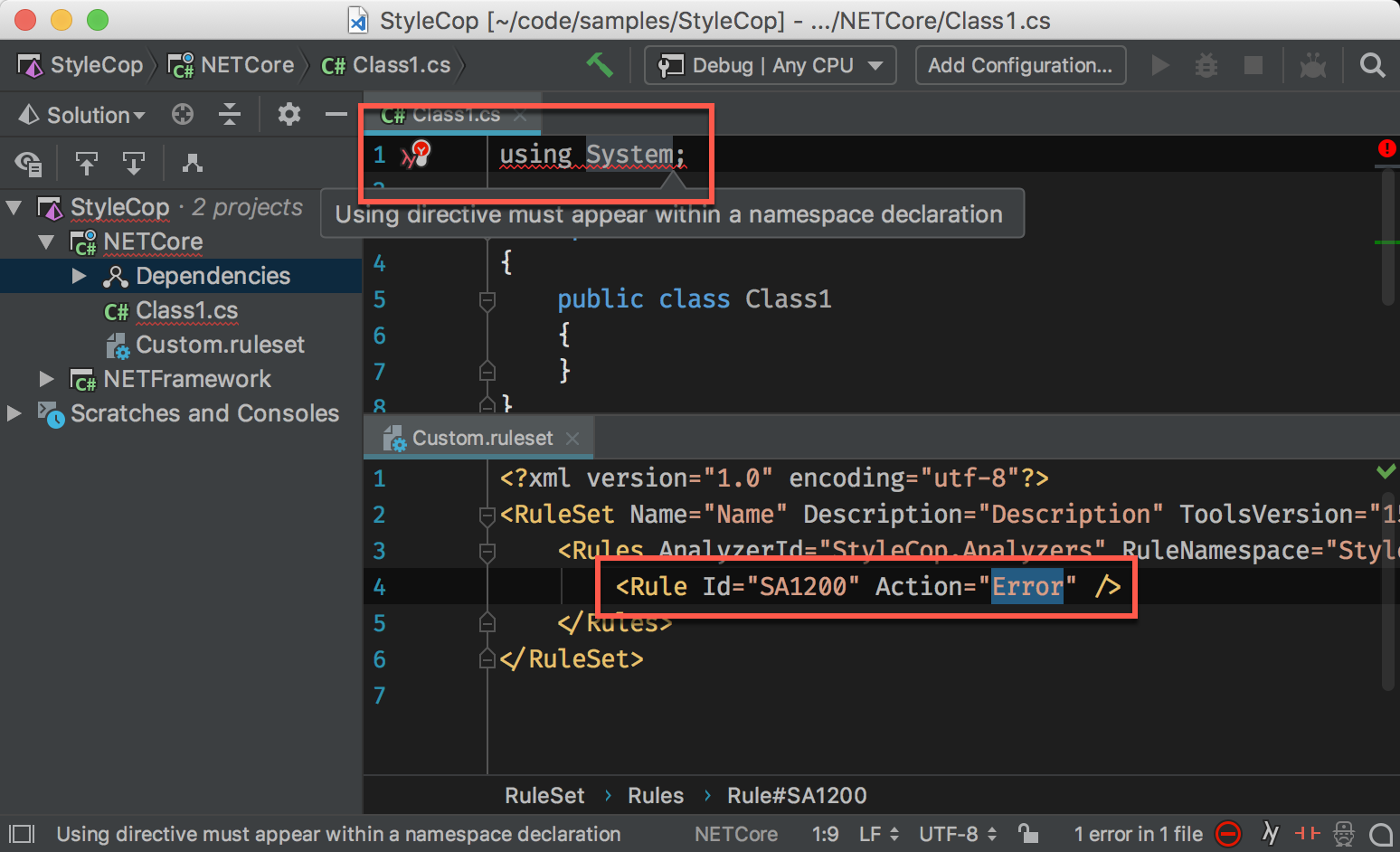Click the expand-up arrow toolbar icon

pos(87,163)
